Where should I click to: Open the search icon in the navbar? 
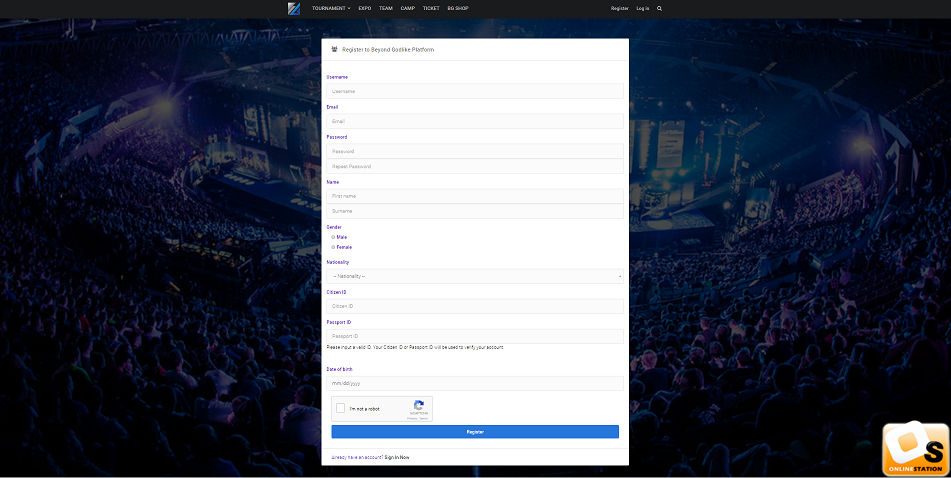pos(659,8)
